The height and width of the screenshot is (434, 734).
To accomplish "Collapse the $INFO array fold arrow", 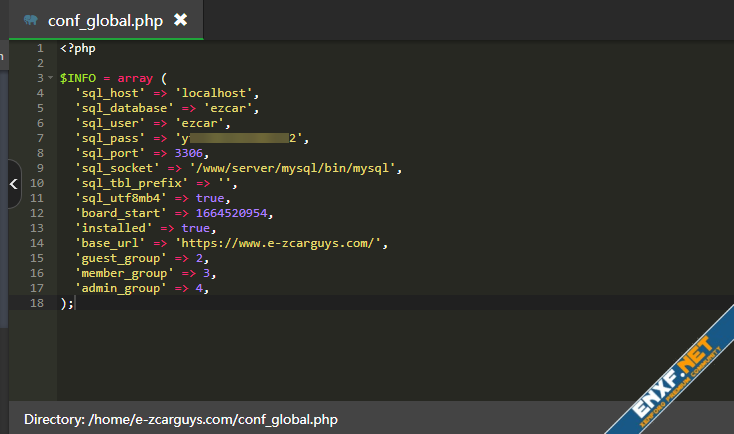I will point(50,78).
